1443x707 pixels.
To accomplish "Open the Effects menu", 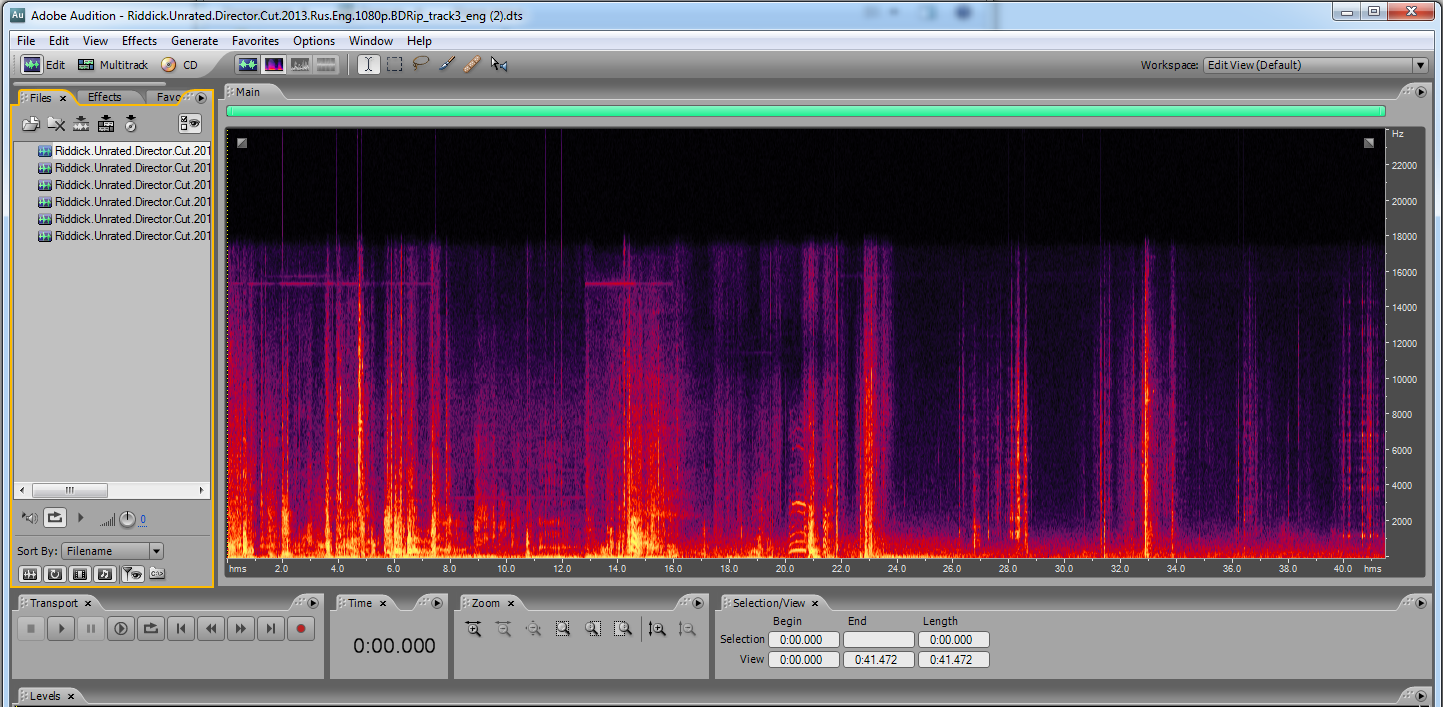I will tap(139, 41).
